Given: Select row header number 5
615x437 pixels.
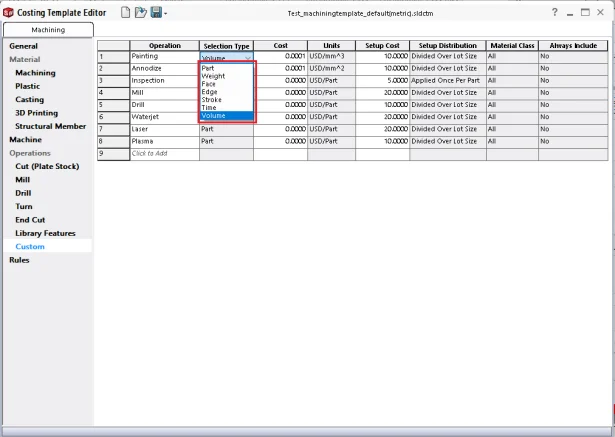Looking at the screenshot, I should click(113, 105).
